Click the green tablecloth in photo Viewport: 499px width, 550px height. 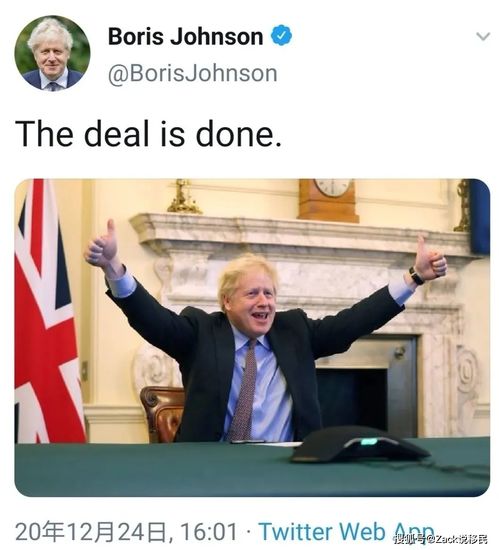coord(252,468)
